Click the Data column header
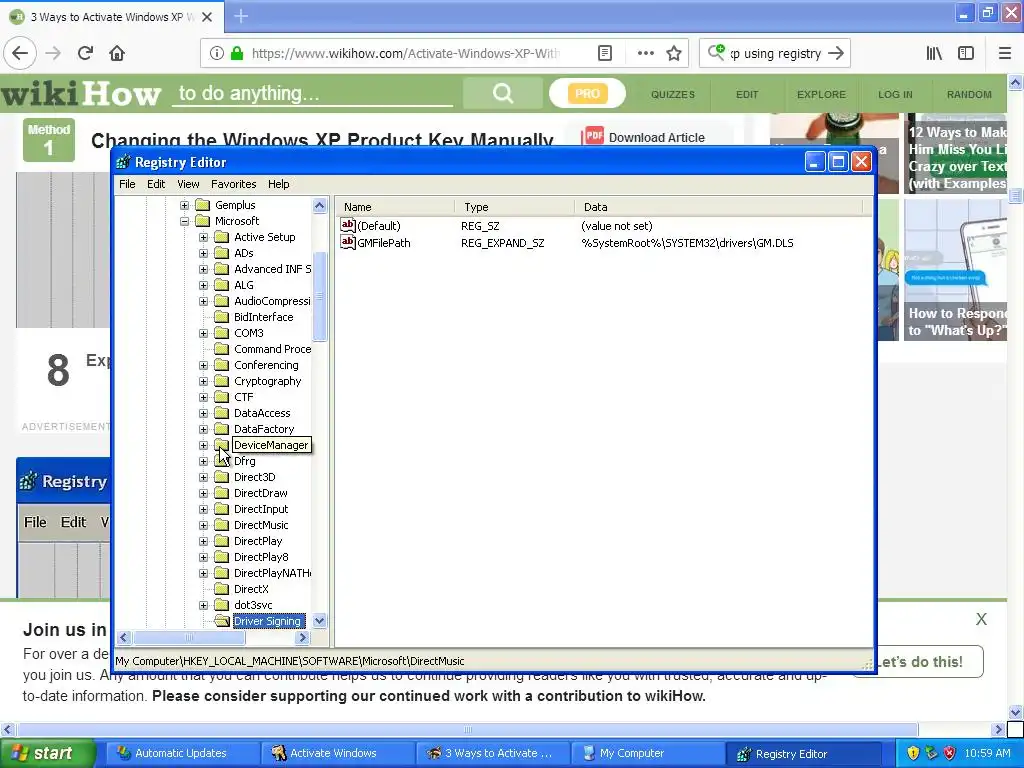 (x=718, y=207)
